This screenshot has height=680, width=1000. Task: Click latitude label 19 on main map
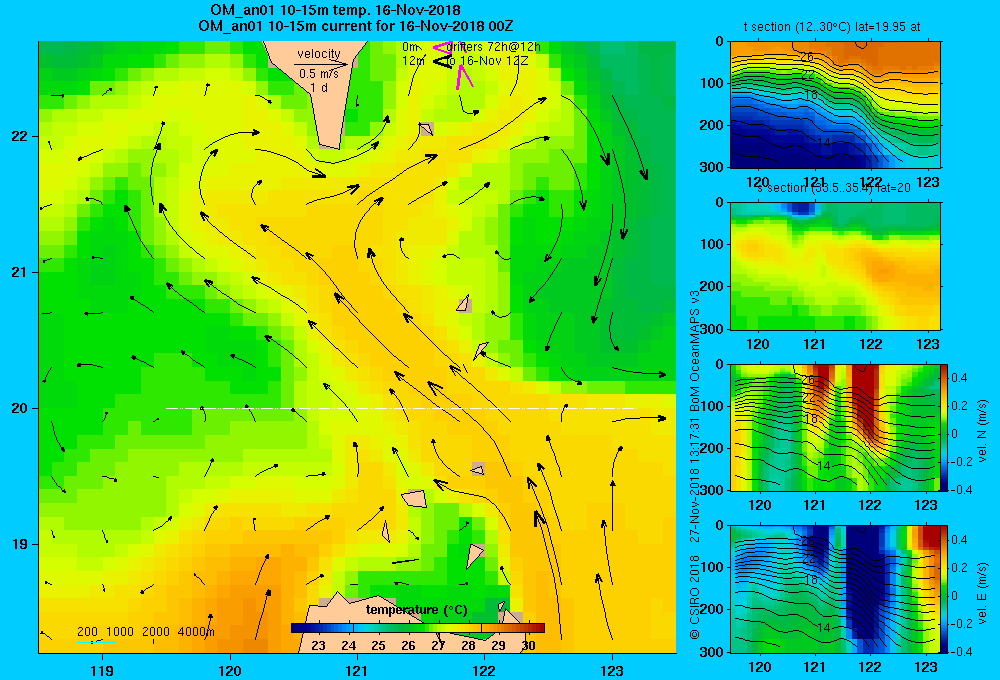coord(19,544)
